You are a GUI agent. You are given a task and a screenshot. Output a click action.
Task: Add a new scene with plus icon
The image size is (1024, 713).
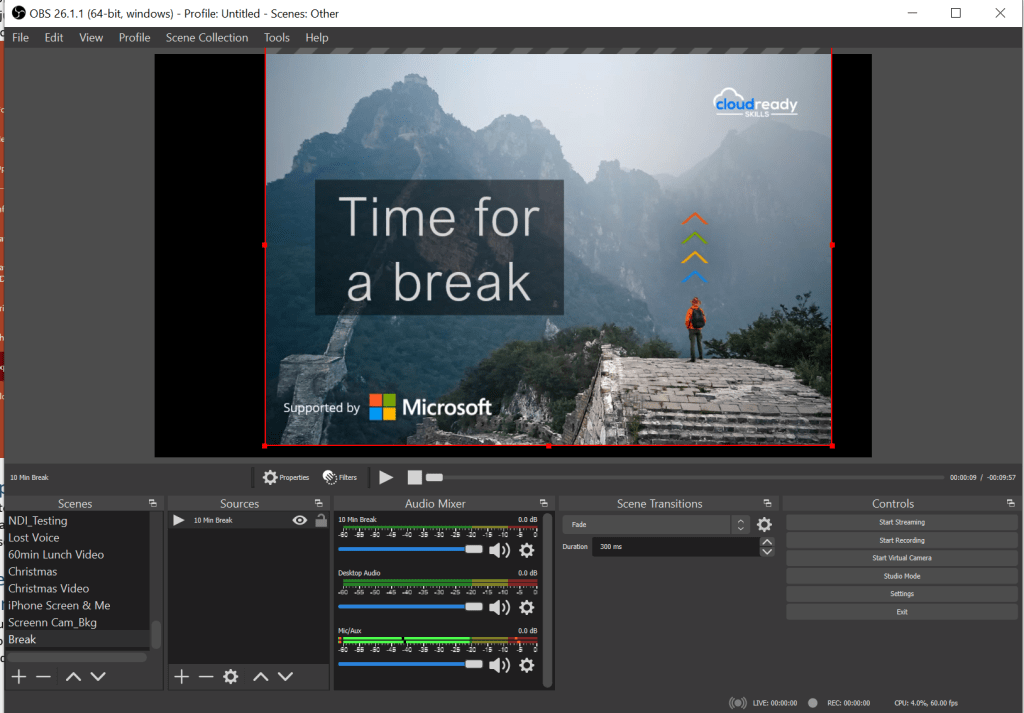(18, 677)
